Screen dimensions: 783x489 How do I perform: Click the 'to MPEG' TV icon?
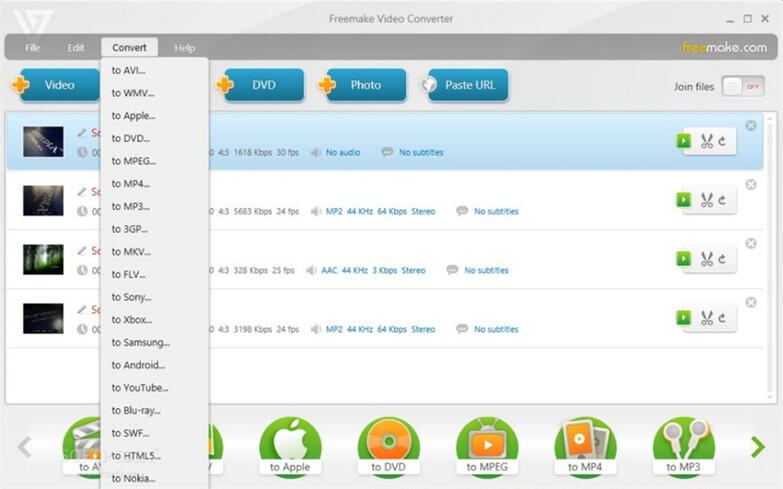[487, 446]
